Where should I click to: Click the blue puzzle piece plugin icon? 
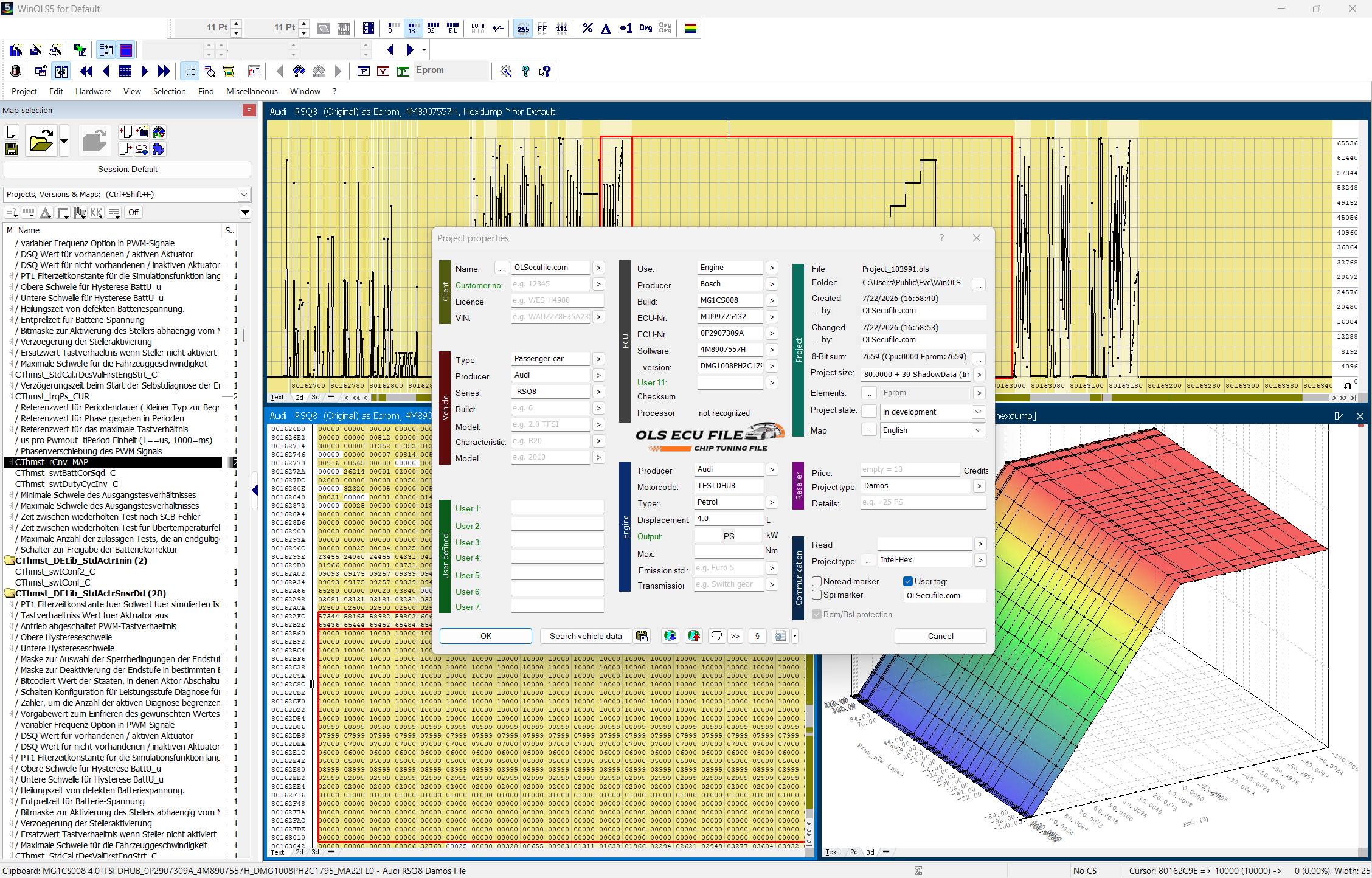[x=159, y=149]
